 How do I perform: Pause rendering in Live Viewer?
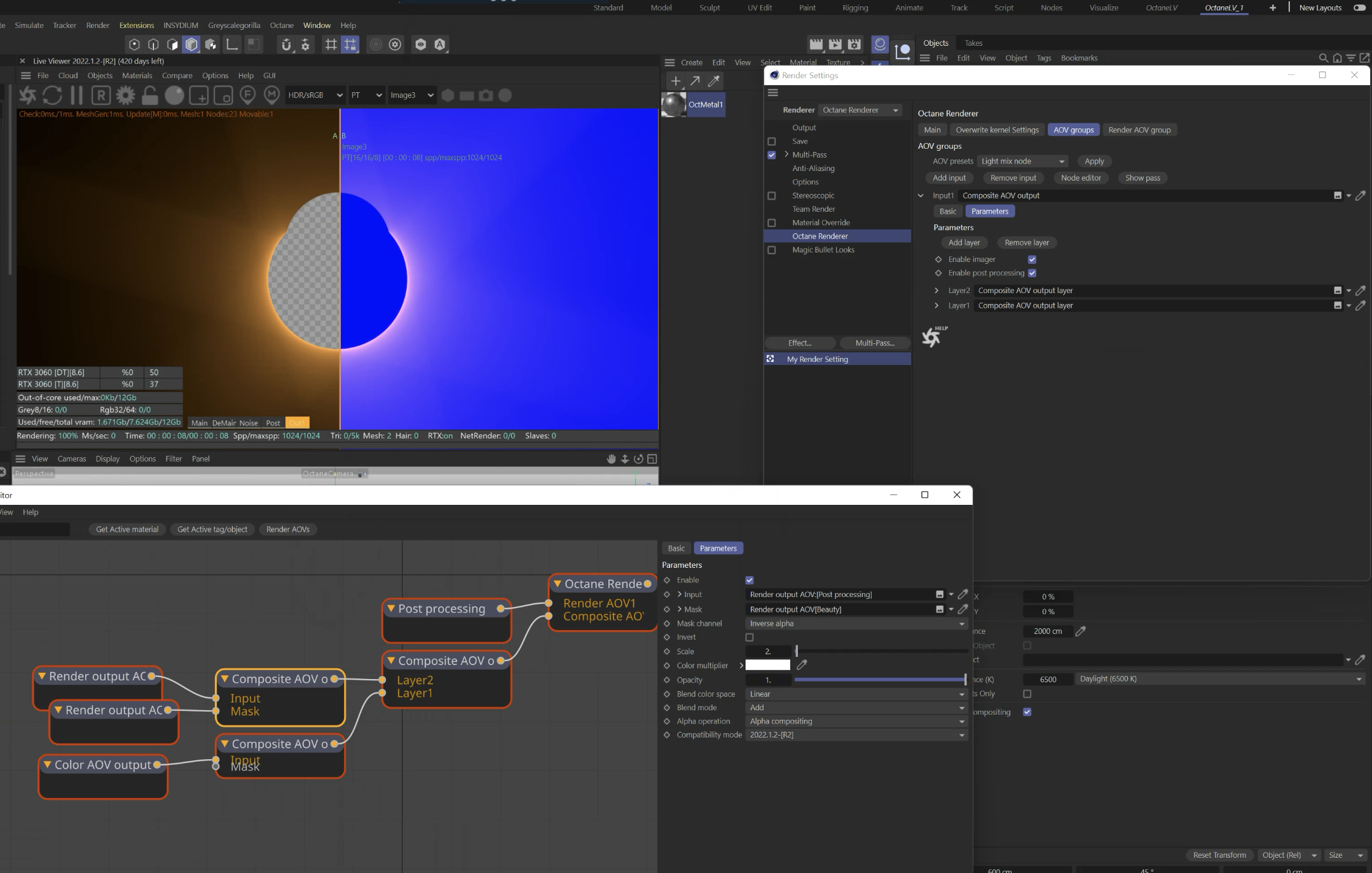[x=76, y=95]
